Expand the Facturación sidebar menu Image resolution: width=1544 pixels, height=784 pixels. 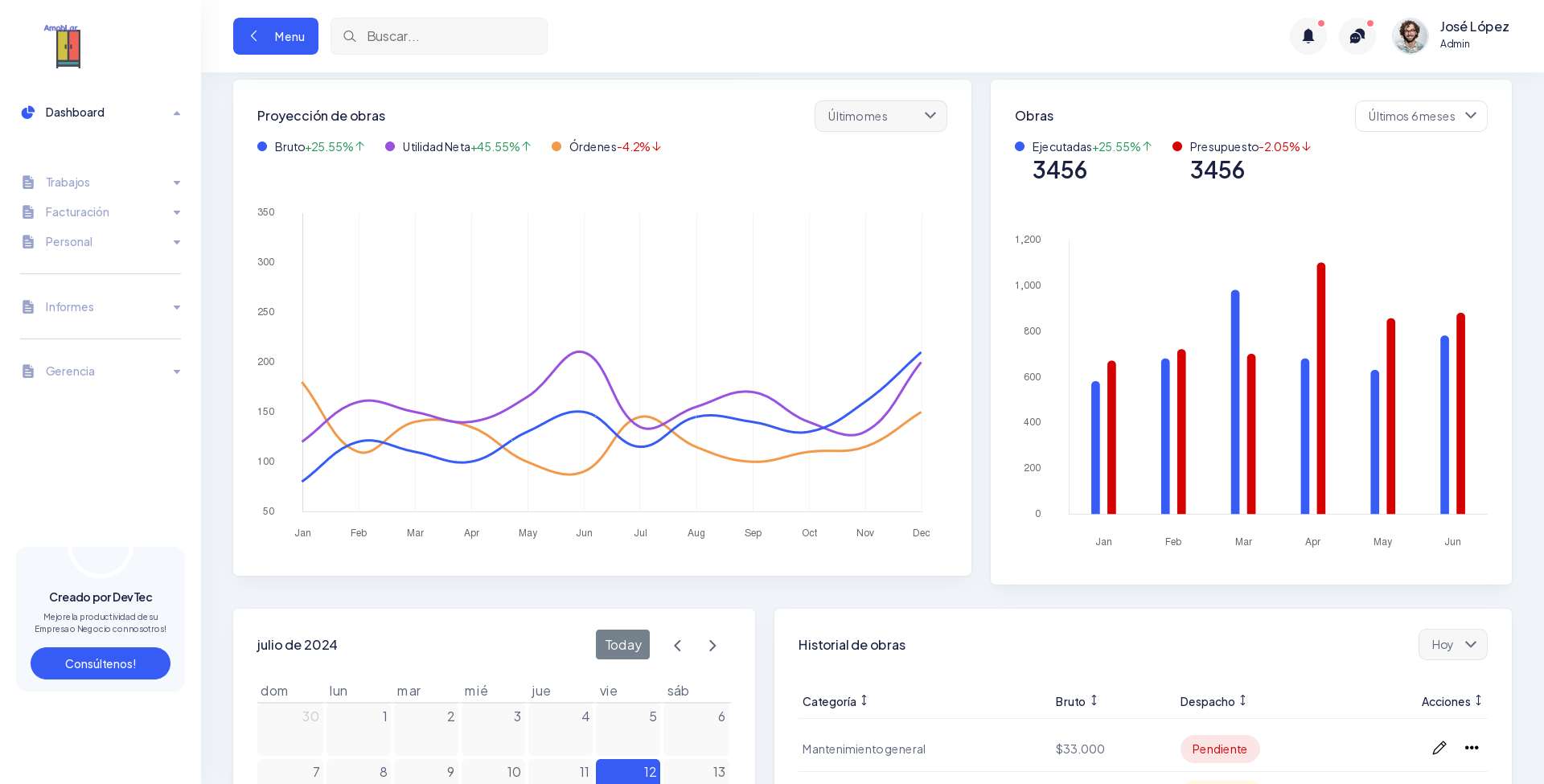101,212
